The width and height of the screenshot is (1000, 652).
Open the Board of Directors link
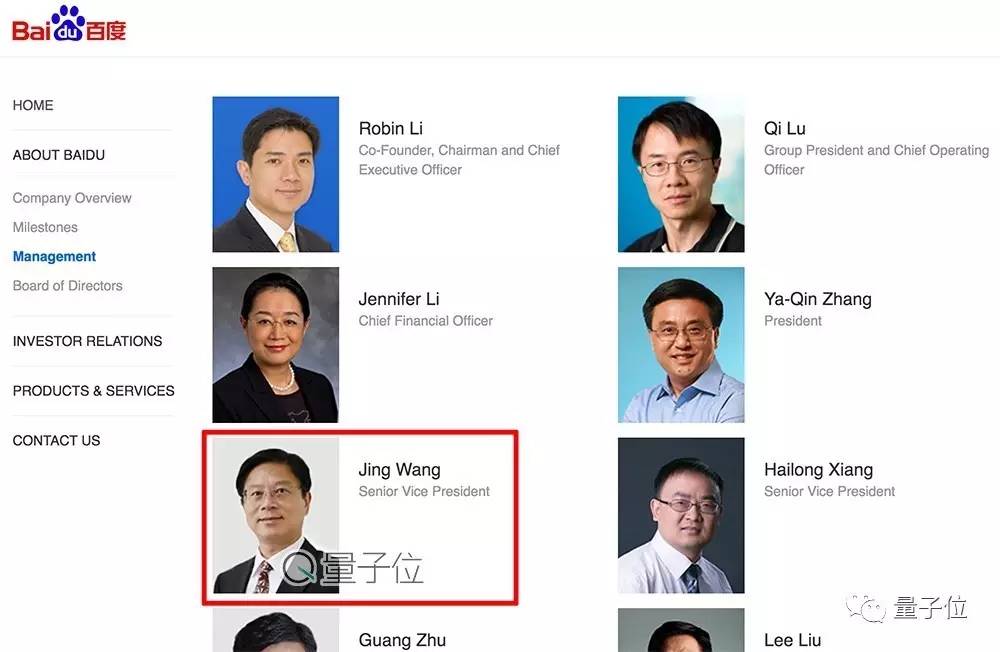pyautogui.click(x=68, y=286)
